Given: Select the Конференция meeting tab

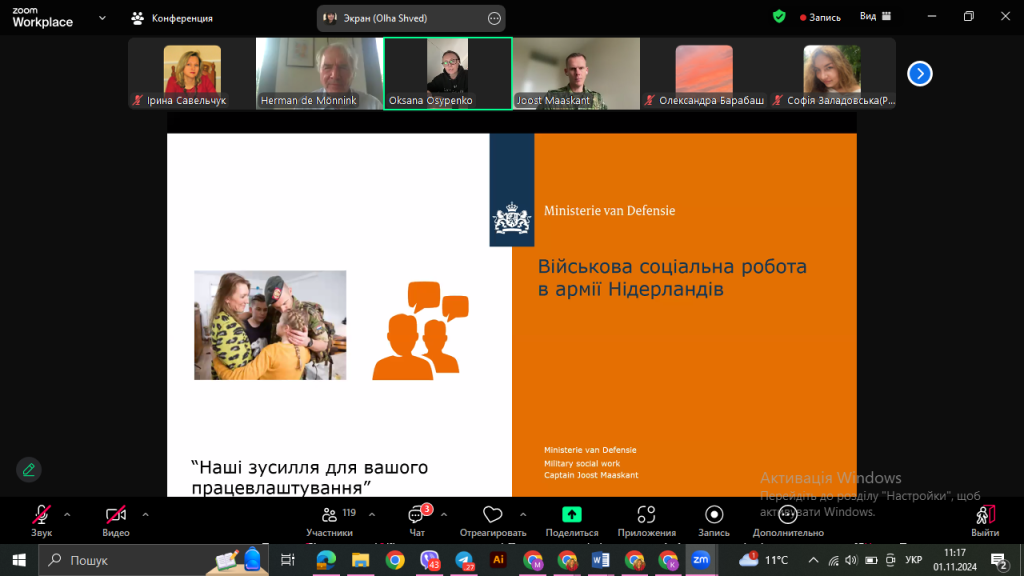Looking at the screenshot, I should coord(172,18).
